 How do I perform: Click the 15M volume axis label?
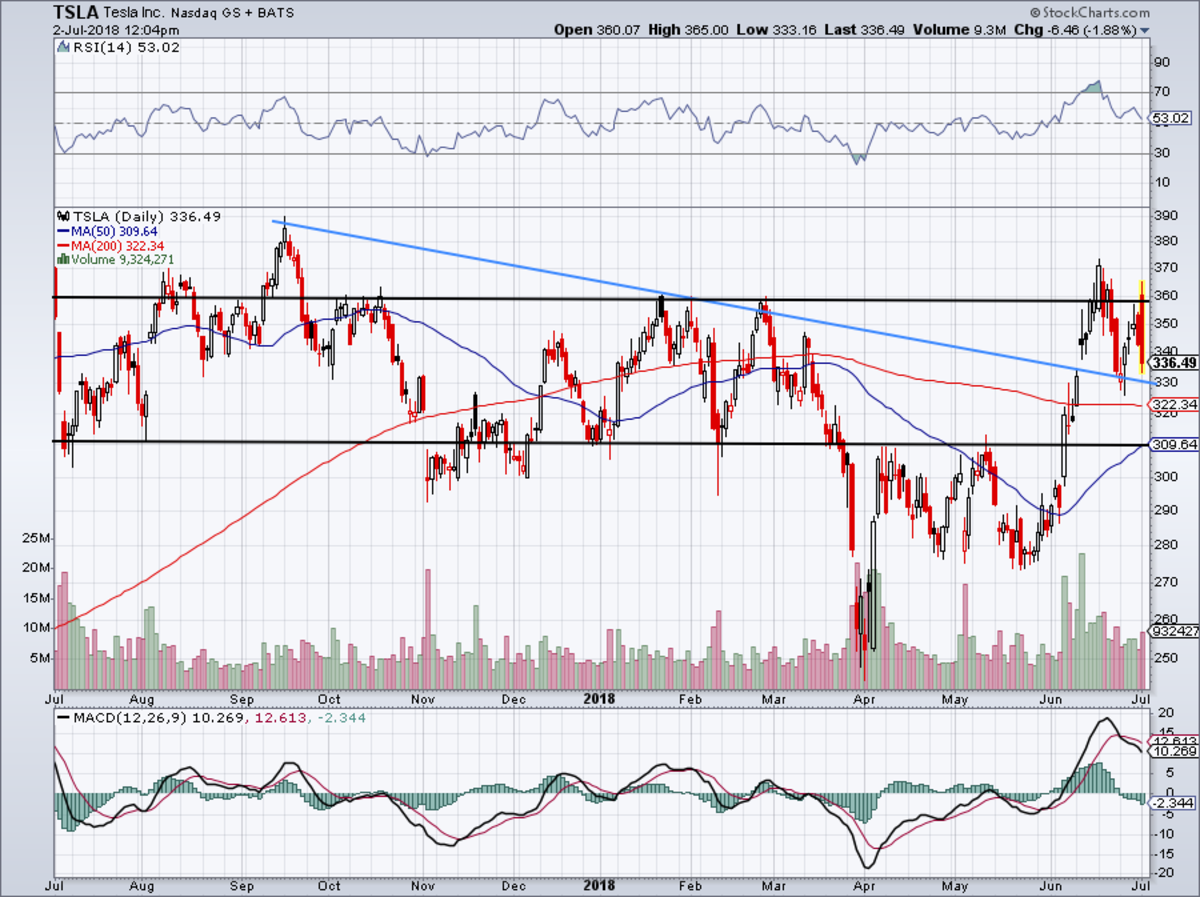[37, 598]
